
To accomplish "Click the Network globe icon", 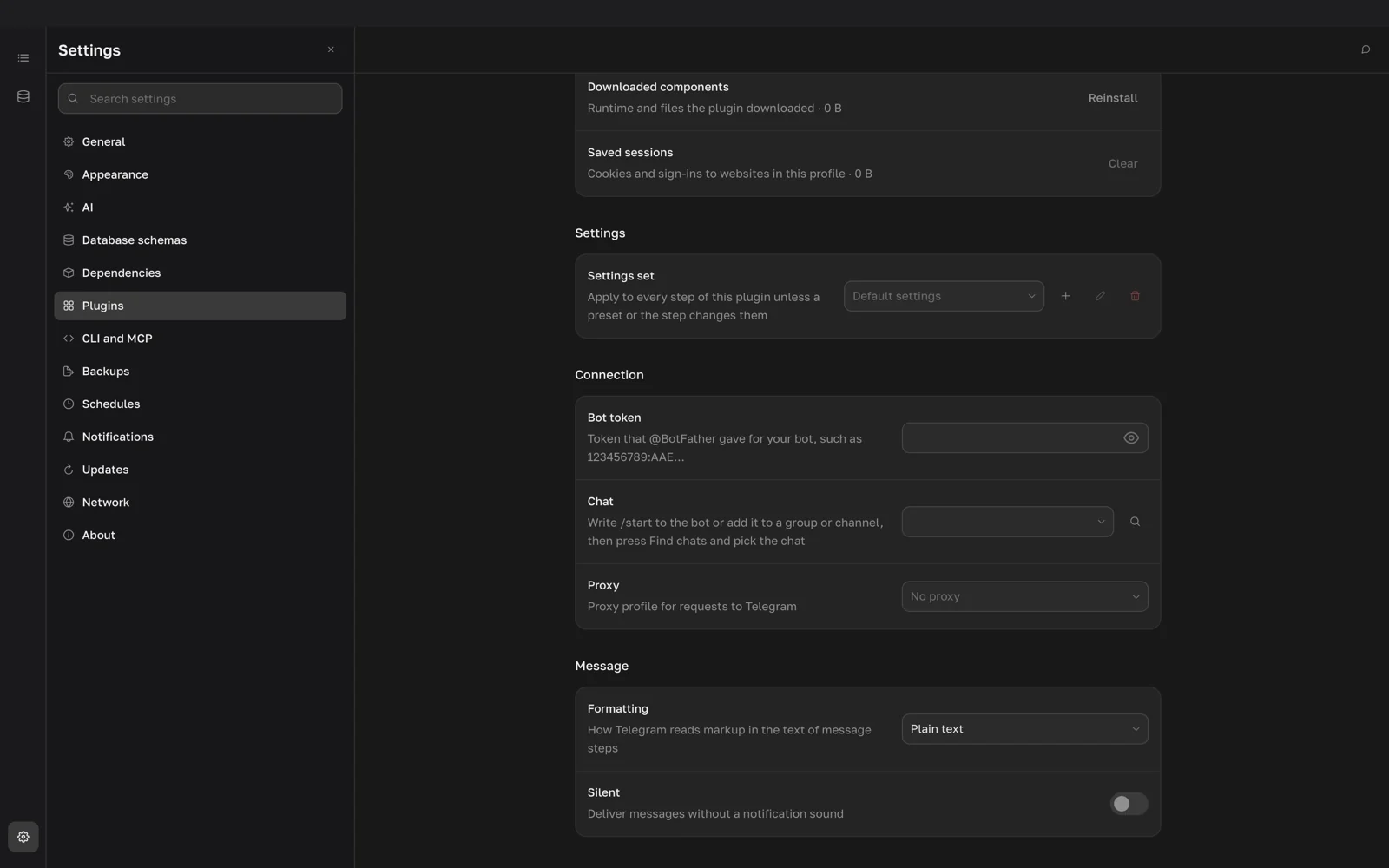I will click(69, 503).
